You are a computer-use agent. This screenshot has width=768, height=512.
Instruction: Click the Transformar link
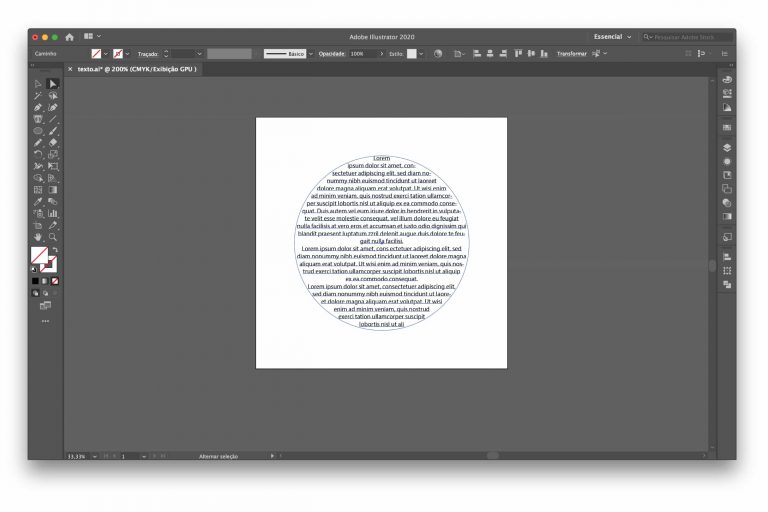point(572,54)
